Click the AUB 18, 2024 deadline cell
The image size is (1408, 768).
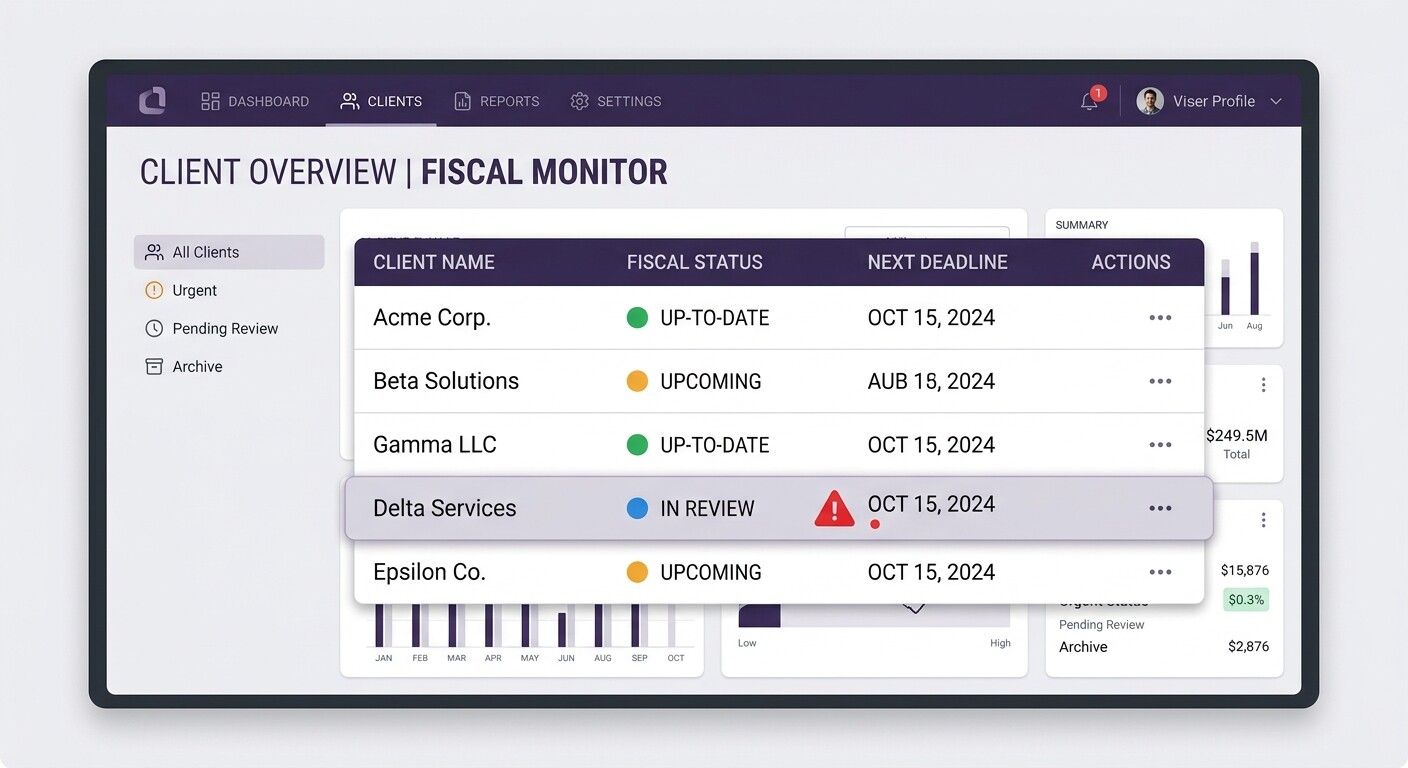click(931, 381)
